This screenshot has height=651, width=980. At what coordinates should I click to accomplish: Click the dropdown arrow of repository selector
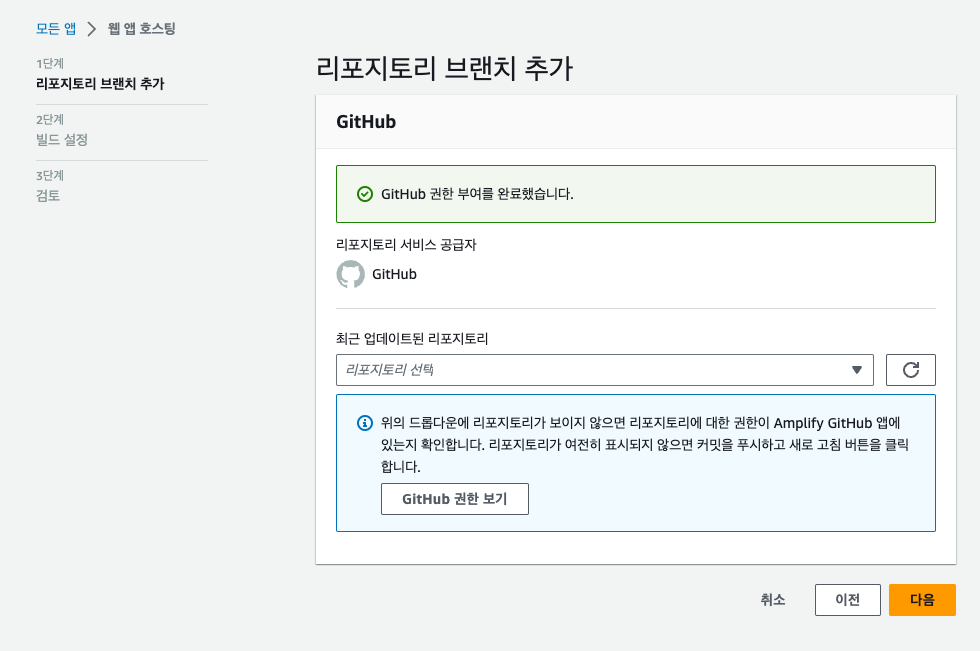coord(857,370)
